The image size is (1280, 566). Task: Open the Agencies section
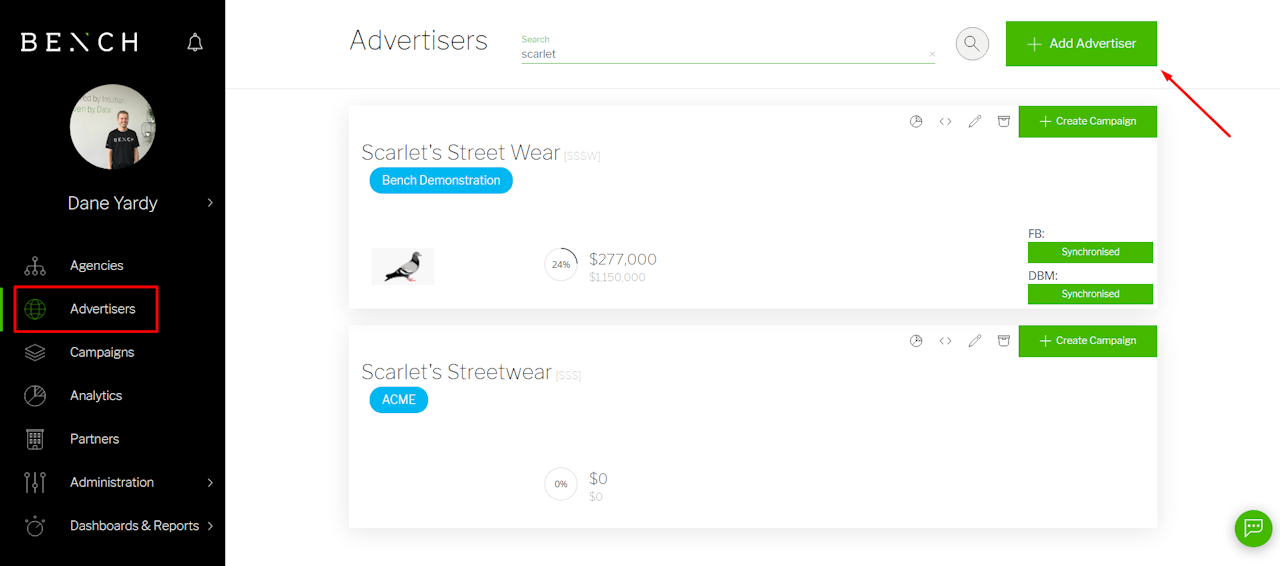click(x=97, y=265)
